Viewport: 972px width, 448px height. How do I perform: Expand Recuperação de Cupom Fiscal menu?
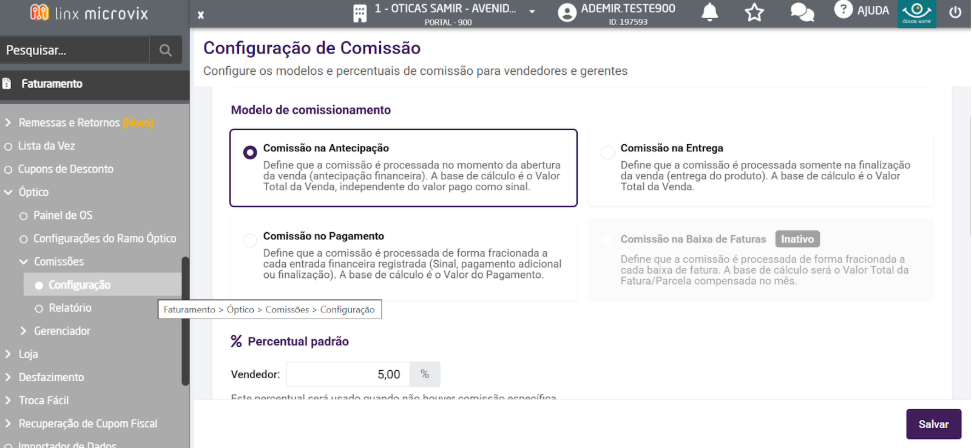(8, 423)
